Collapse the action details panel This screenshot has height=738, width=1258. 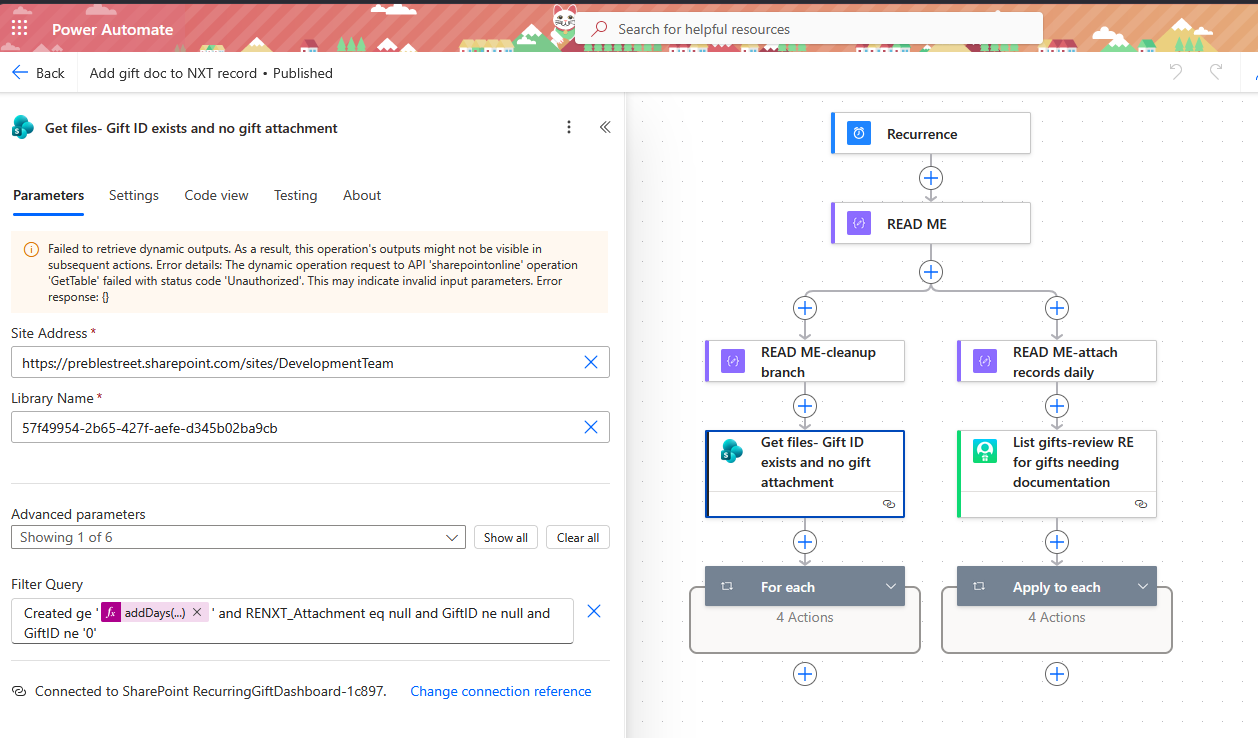[x=605, y=127]
